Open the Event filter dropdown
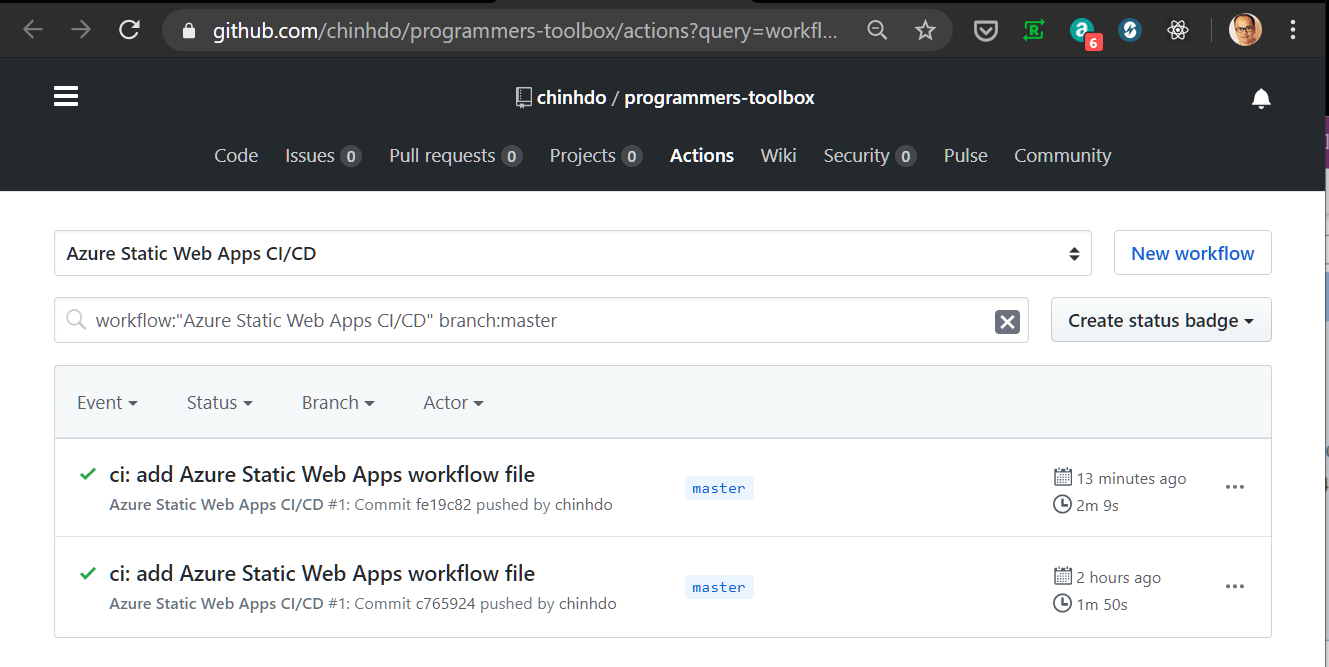Viewport: 1329px width, 667px height. click(107, 402)
